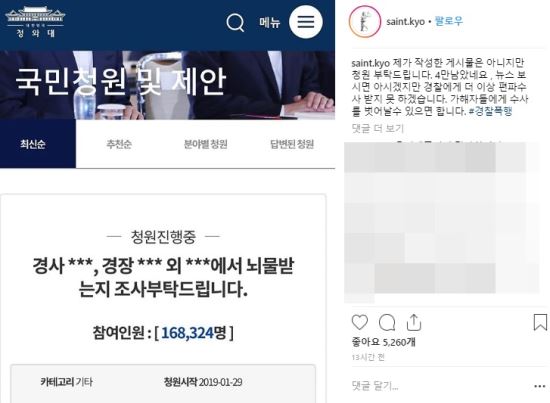Click the #경찰폭행 hashtag
Viewport: 550px width, 403px height.
490,111
